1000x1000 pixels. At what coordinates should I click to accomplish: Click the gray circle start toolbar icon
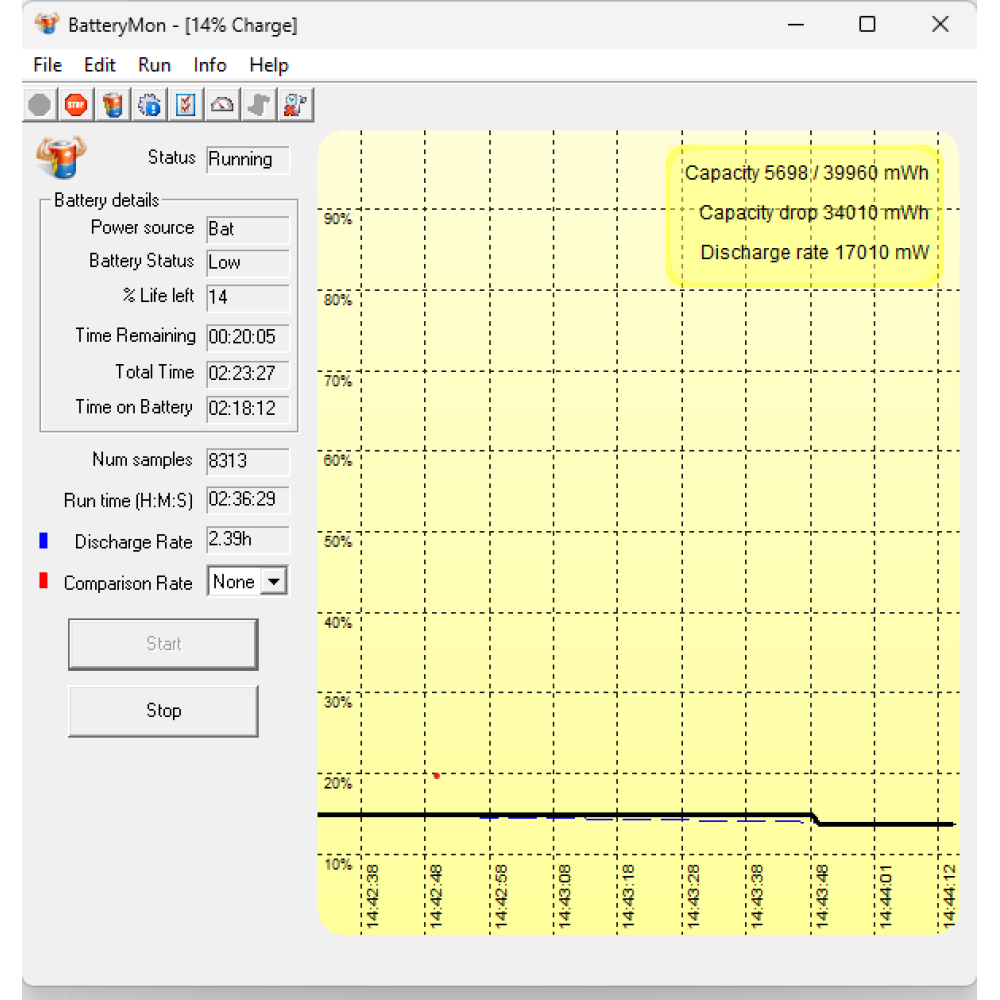tap(40, 104)
